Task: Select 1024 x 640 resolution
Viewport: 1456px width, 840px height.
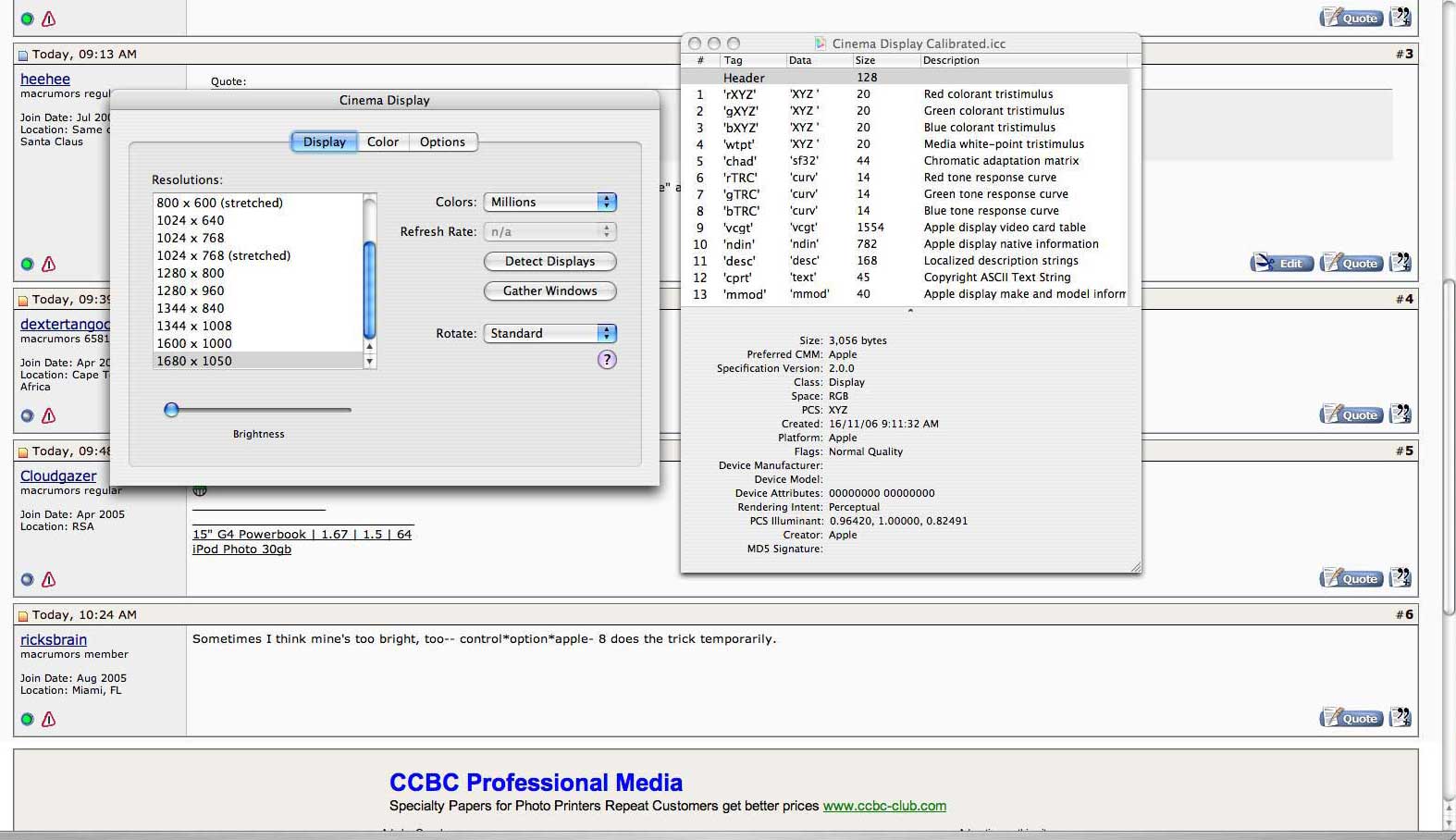Action: tap(258, 220)
